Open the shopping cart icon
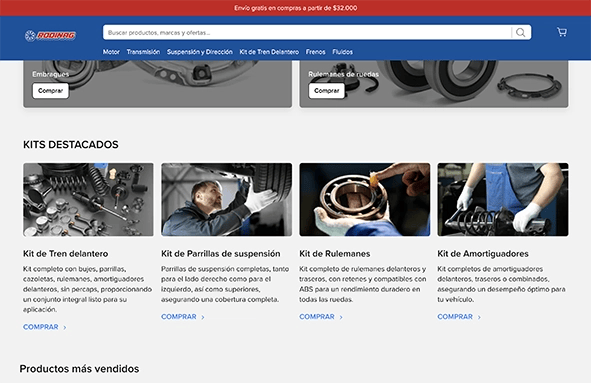Screen dimensions: 591x383 [562, 32]
